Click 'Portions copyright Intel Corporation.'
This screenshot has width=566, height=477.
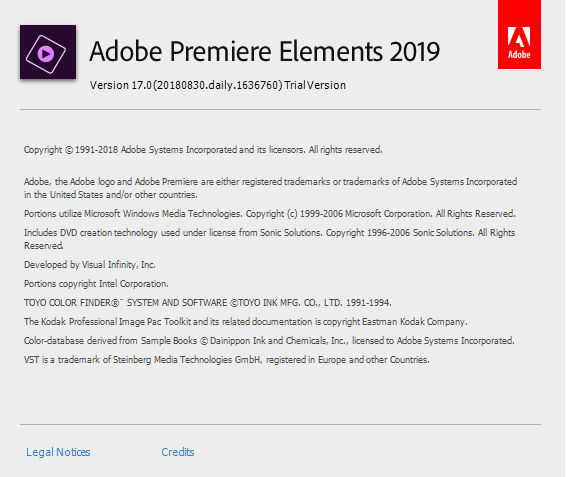pyautogui.click(x=96, y=284)
